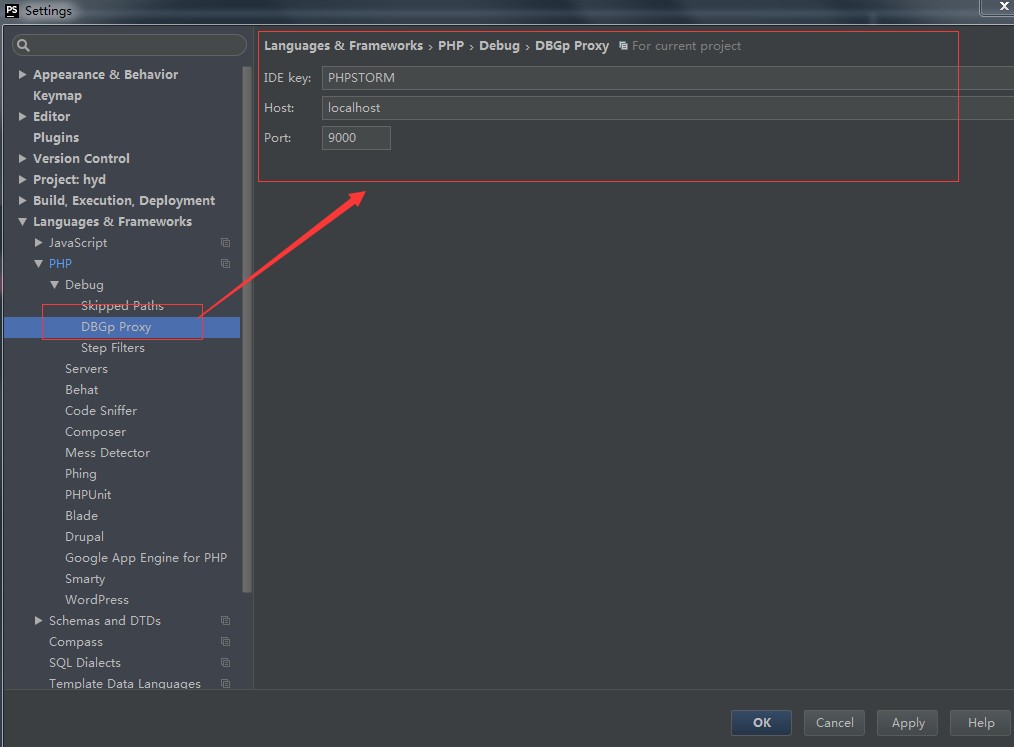Open the Skipped Paths settings page
Viewport: 1014px width, 747px height.
pos(121,306)
